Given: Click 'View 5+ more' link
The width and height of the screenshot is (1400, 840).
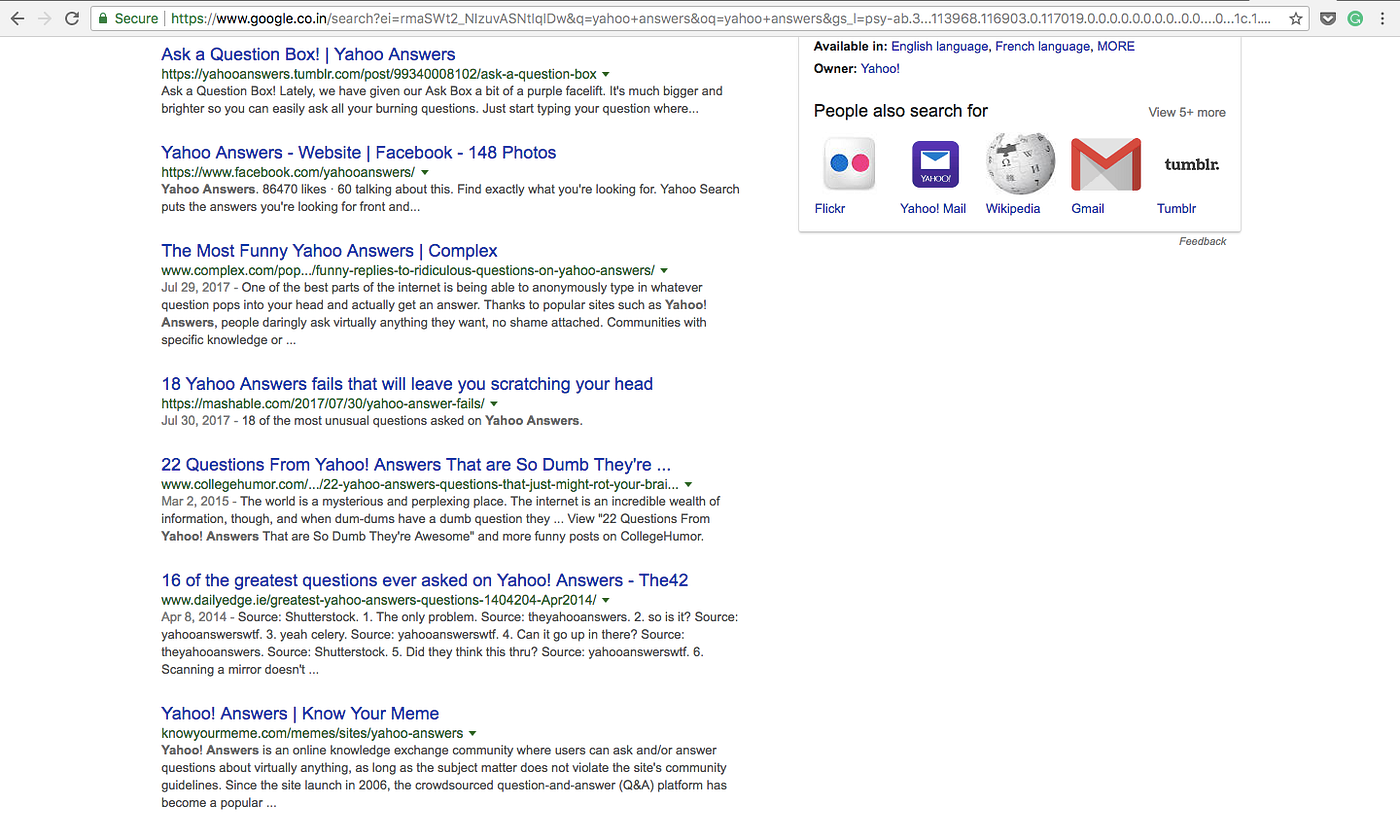Looking at the screenshot, I should (x=1187, y=112).
